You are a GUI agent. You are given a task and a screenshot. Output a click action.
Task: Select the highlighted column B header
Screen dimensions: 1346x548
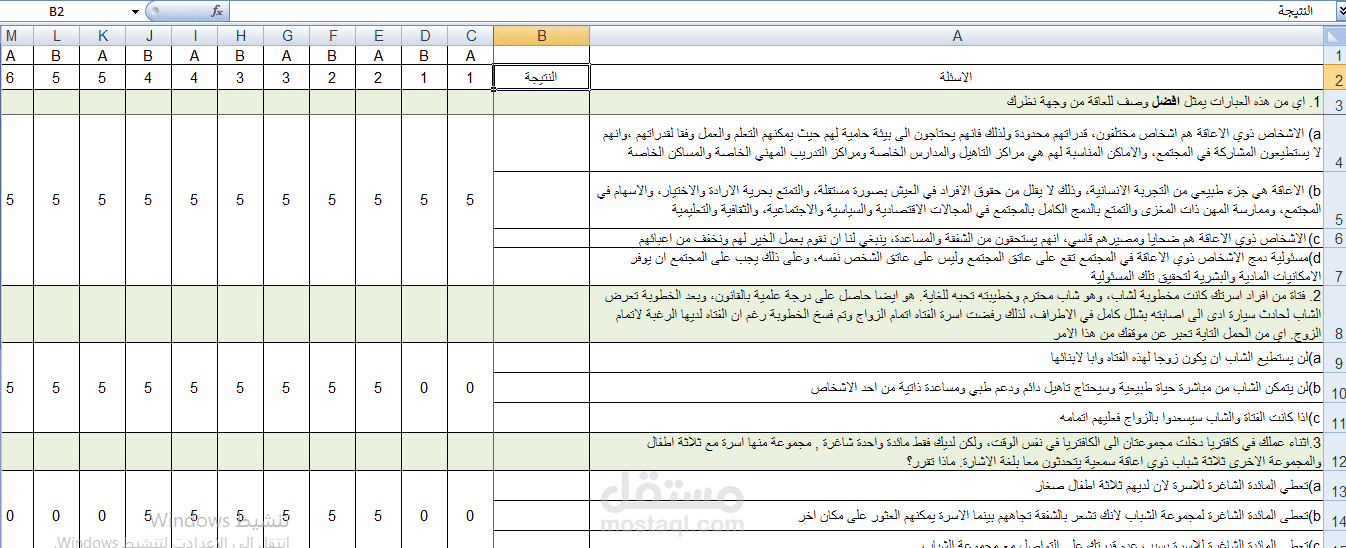point(541,36)
